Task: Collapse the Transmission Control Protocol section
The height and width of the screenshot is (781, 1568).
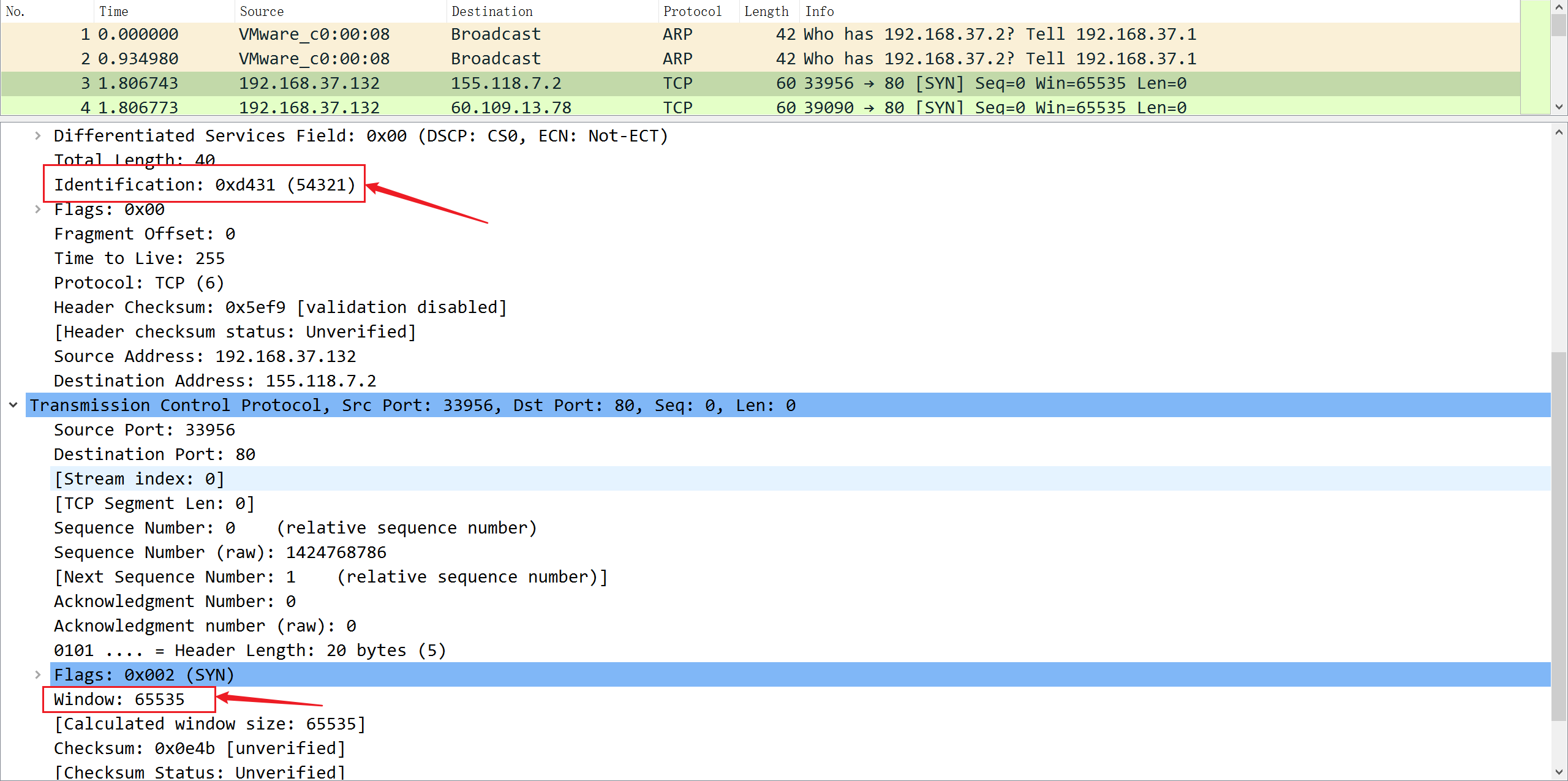Action: [x=13, y=406]
